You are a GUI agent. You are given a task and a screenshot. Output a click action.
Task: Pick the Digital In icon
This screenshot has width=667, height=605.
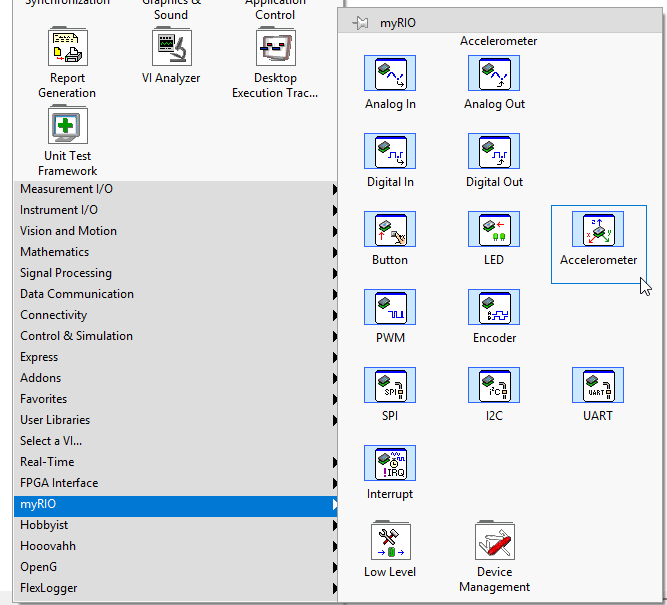(x=390, y=151)
